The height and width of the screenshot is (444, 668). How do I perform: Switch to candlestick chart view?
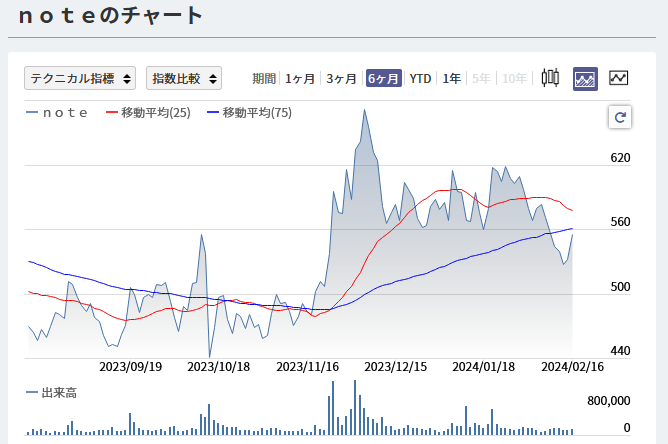tap(550, 78)
